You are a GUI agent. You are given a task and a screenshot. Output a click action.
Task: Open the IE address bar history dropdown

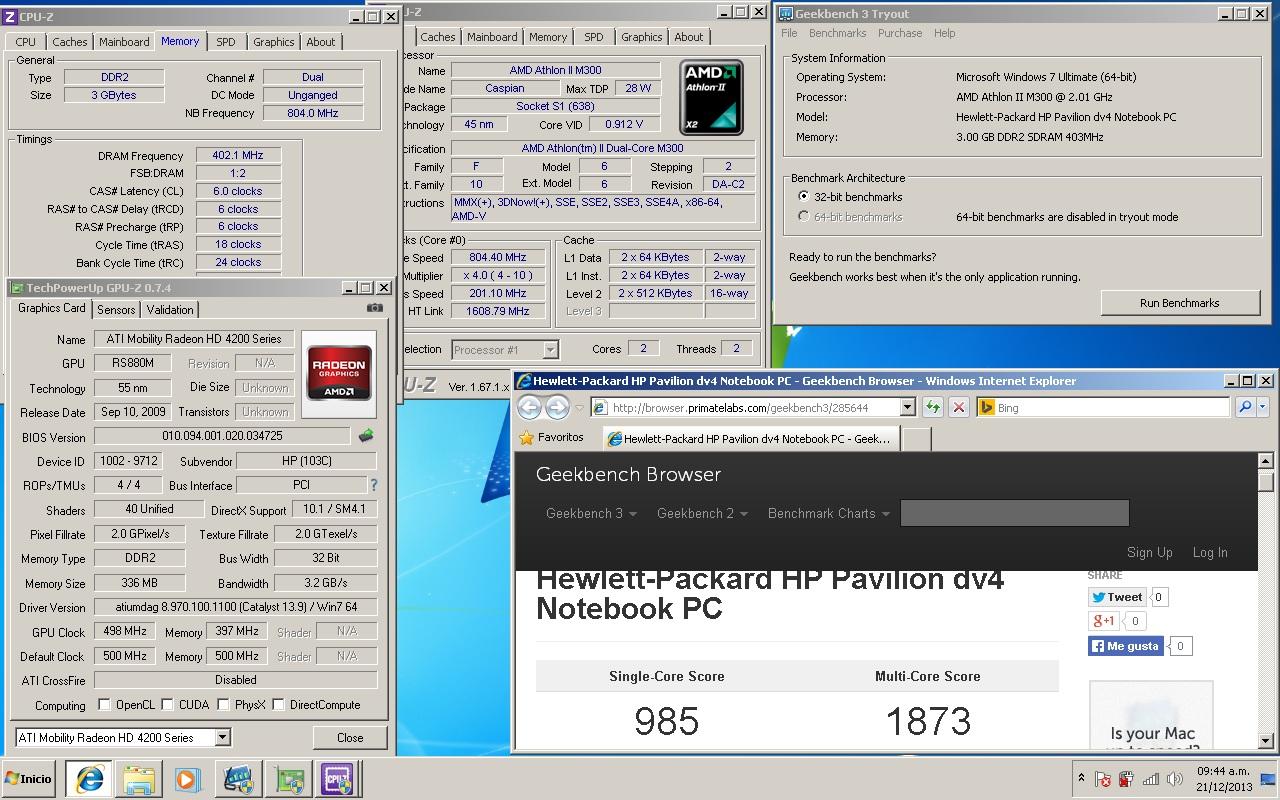pos(908,407)
